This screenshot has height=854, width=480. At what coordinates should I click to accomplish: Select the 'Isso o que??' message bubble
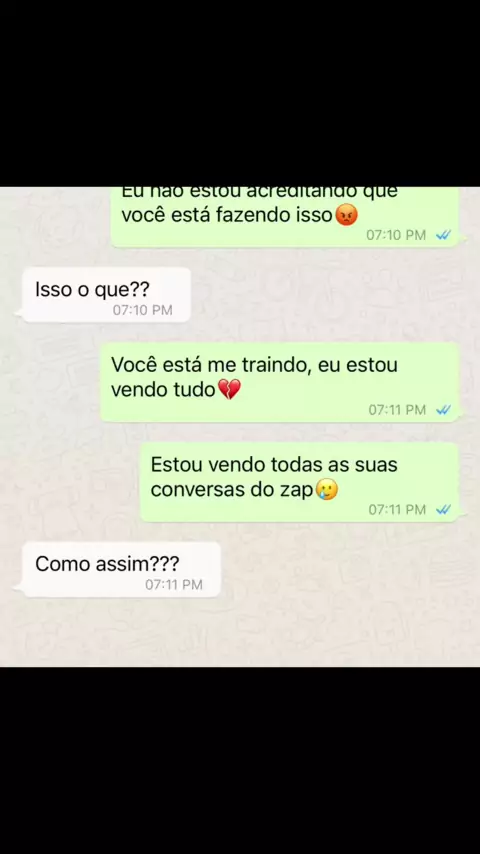[107, 295]
